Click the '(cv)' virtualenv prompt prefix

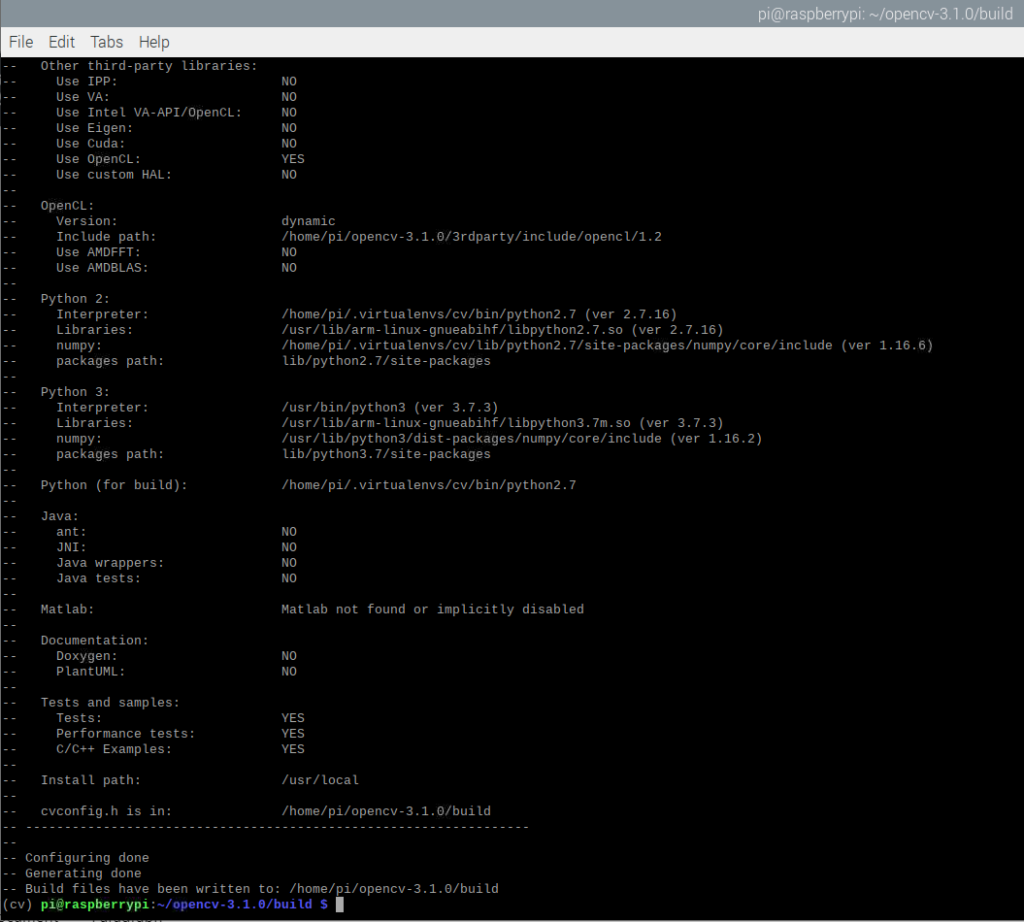point(17,905)
